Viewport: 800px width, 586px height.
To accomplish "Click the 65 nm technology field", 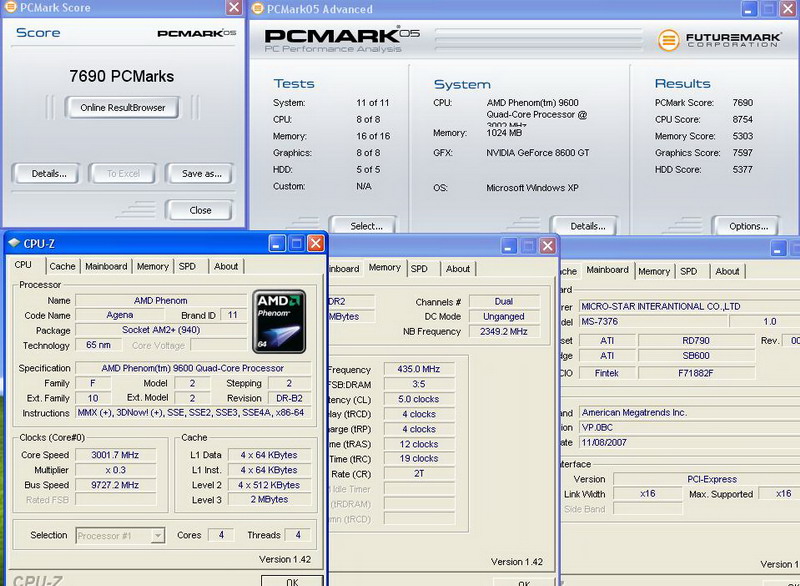I will [98, 345].
